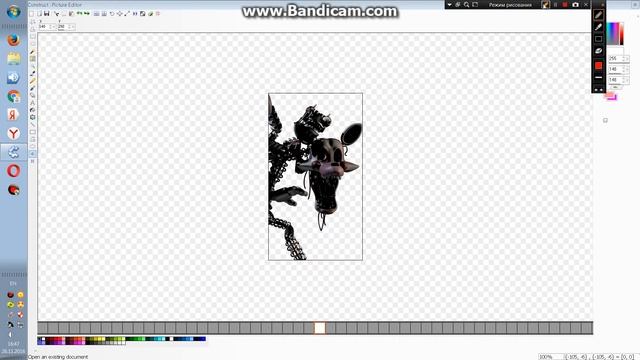Click the Bandicam highlighter marker tool

[x=598, y=27]
